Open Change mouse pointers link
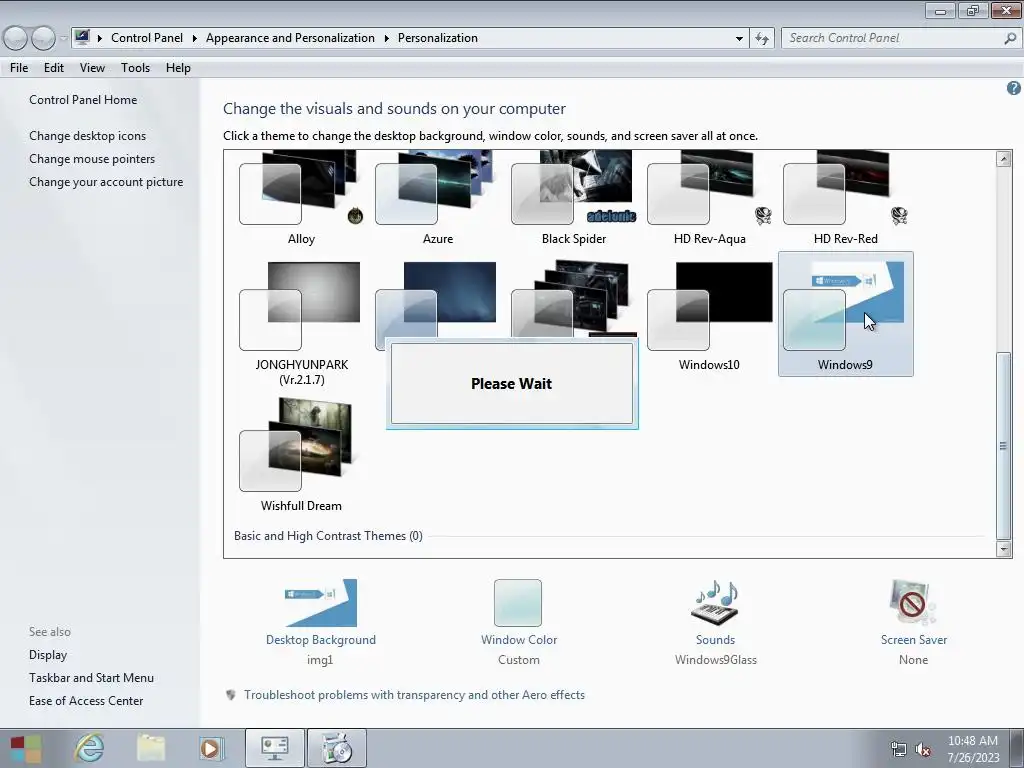The height and width of the screenshot is (768, 1024). [92, 159]
